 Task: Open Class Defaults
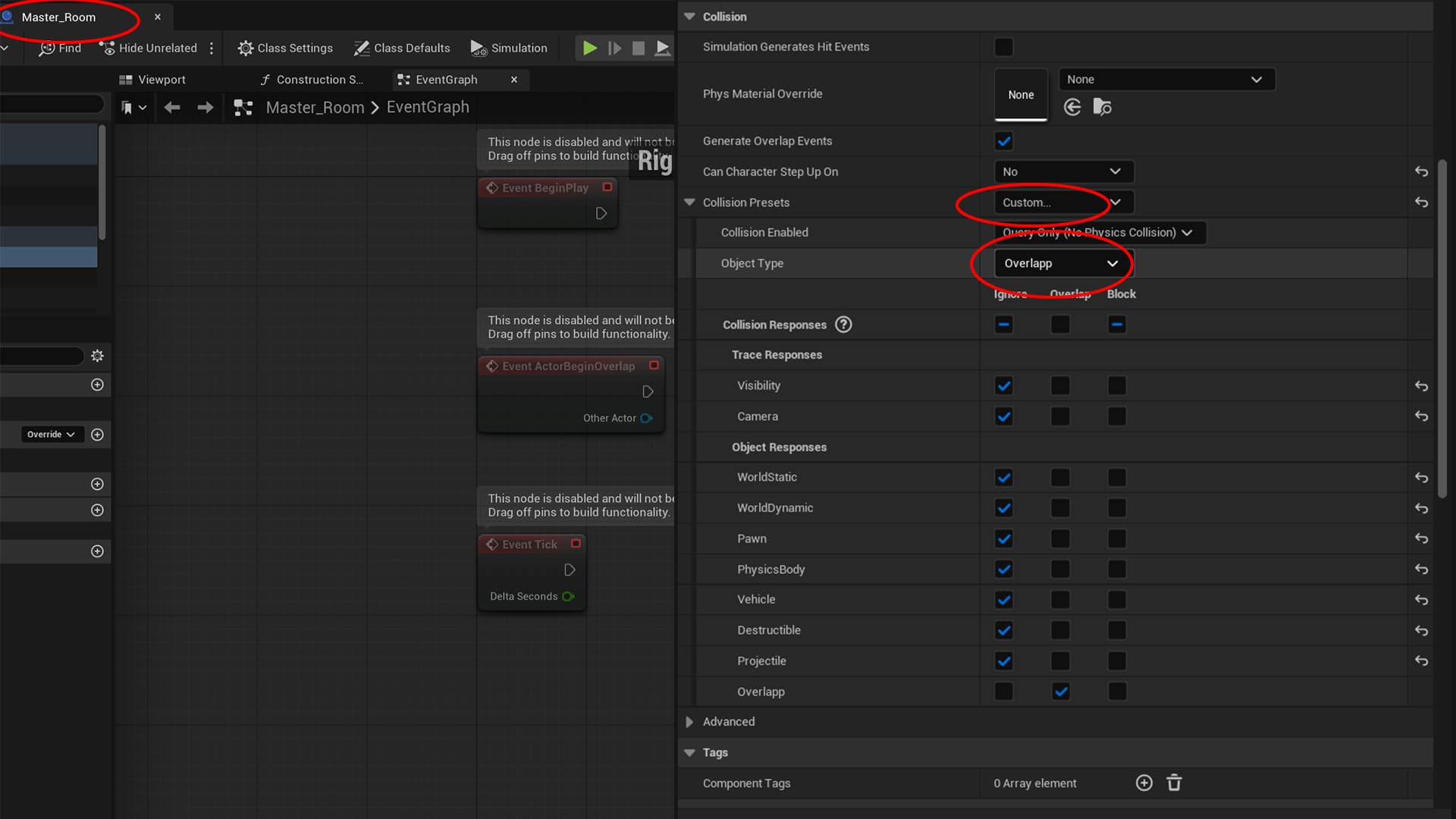pyautogui.click(x=402, y=48)
